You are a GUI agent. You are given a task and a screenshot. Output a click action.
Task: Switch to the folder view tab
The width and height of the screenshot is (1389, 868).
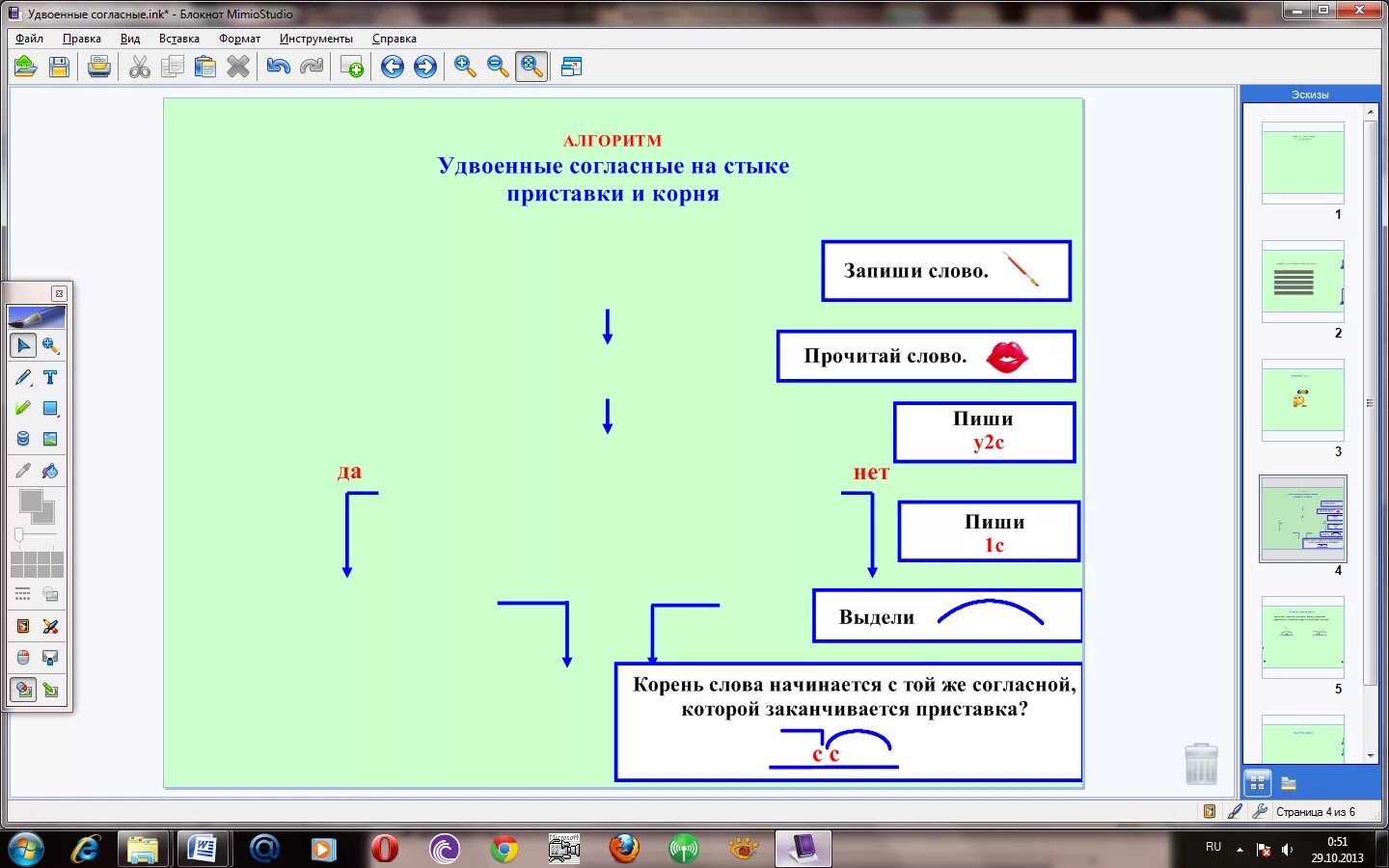point(1289,783)
